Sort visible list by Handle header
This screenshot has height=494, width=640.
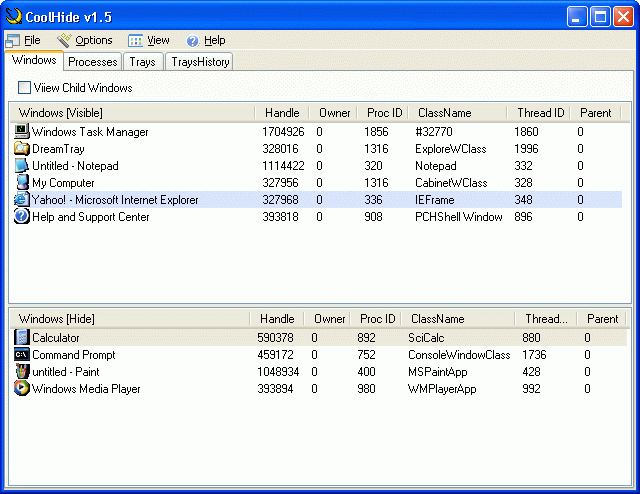tap(282, 113)
